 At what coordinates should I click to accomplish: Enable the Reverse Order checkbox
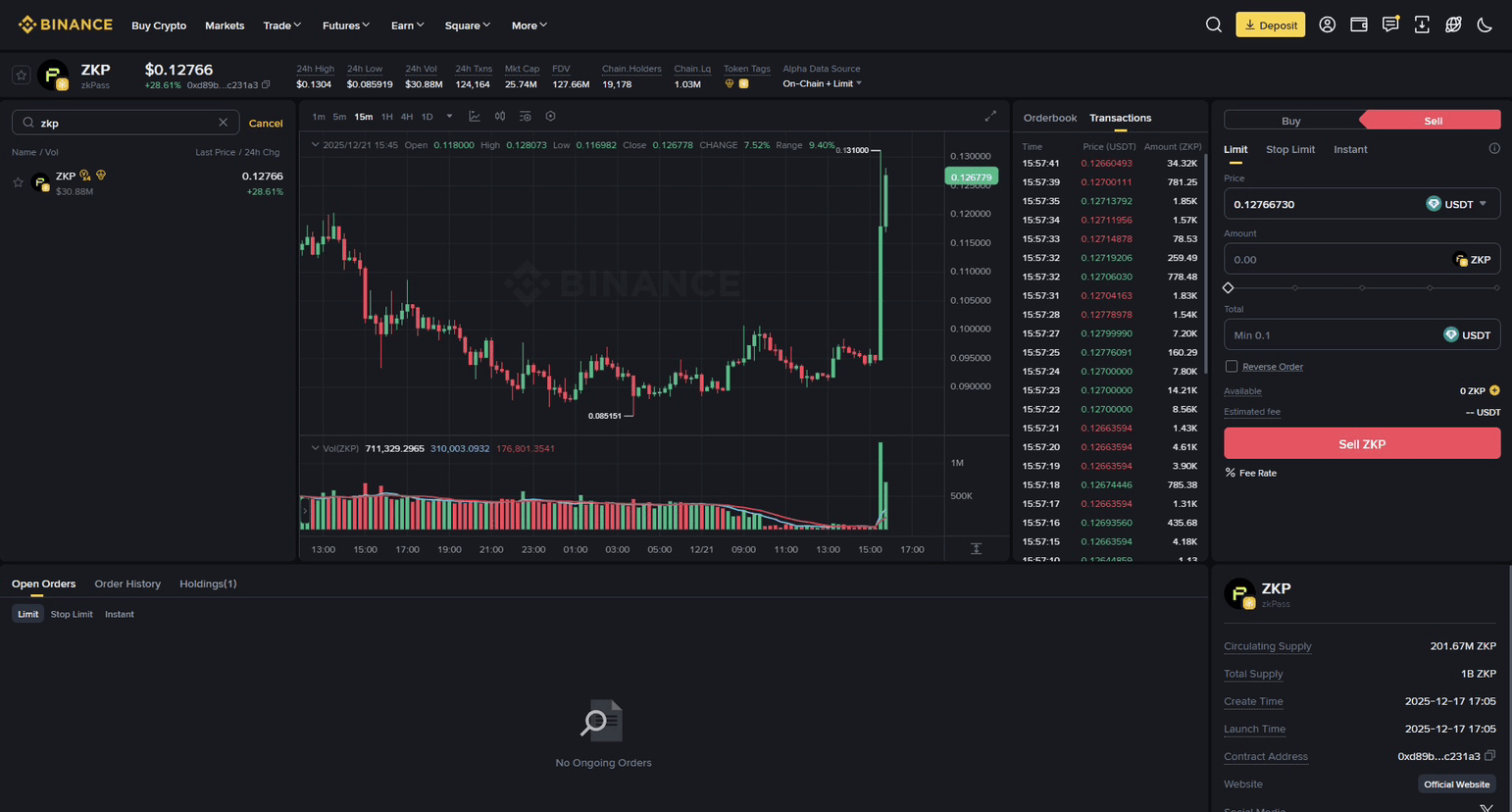click(x=1232, y=366)
